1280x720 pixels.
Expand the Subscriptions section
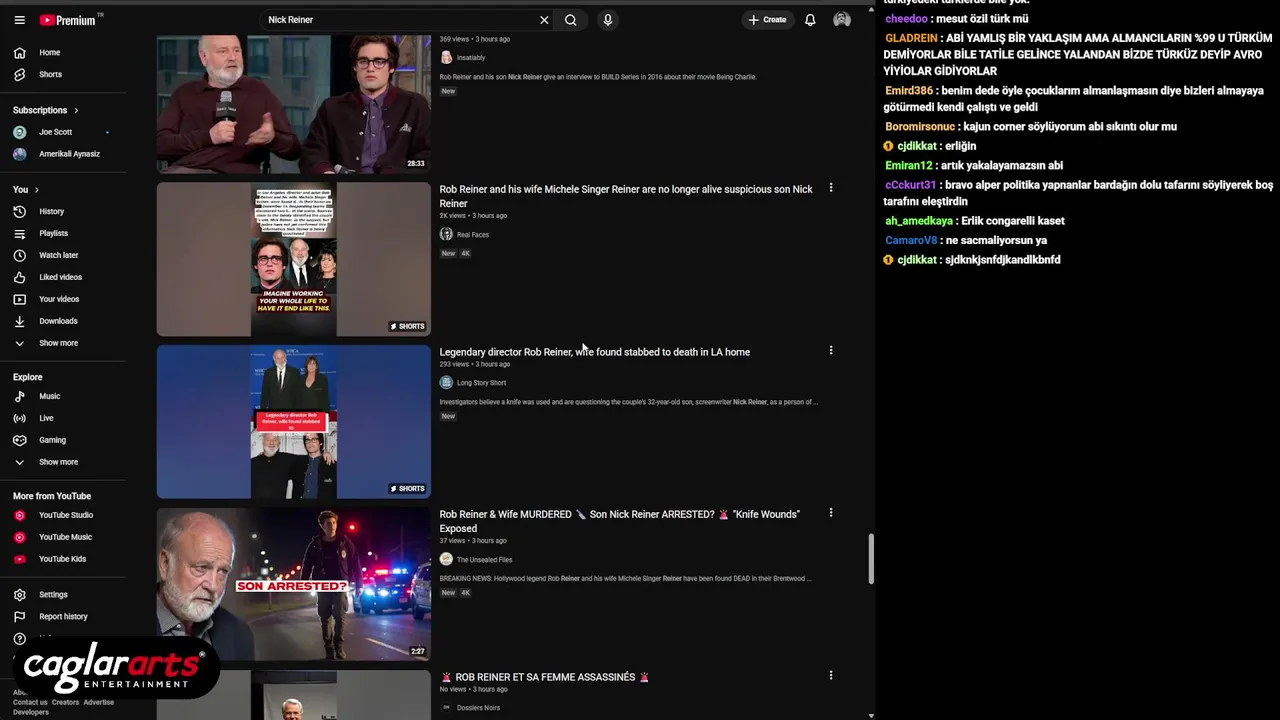46,110
